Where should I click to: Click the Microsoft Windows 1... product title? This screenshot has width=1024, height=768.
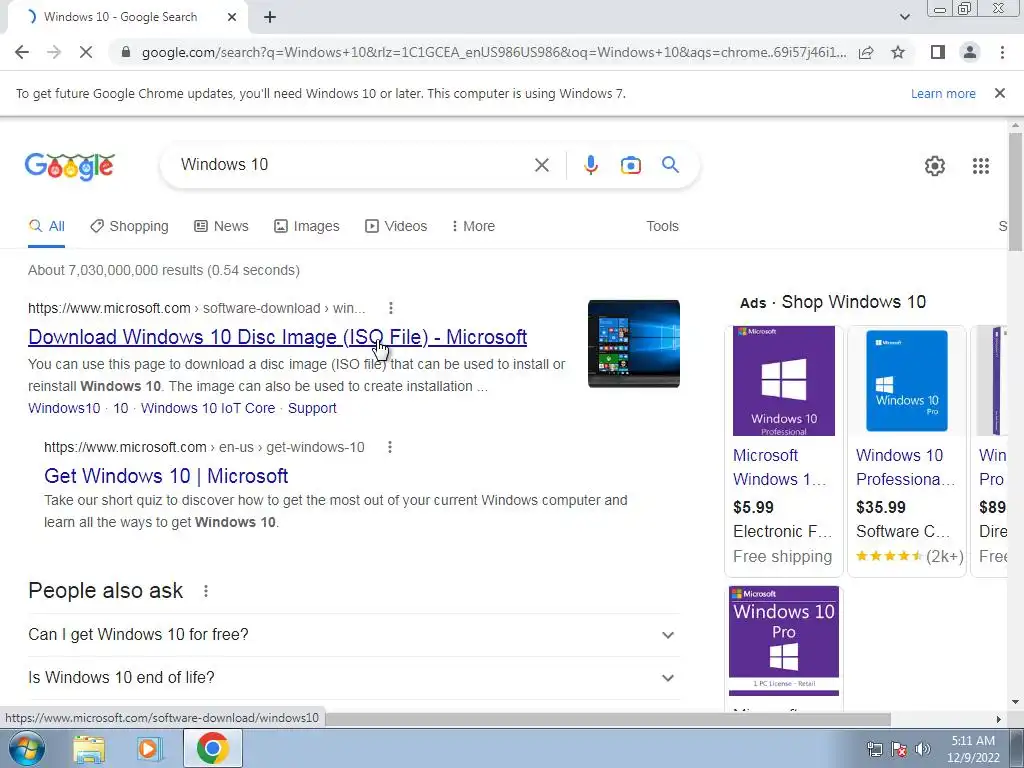pyautogui.click(x=780, y=467)
